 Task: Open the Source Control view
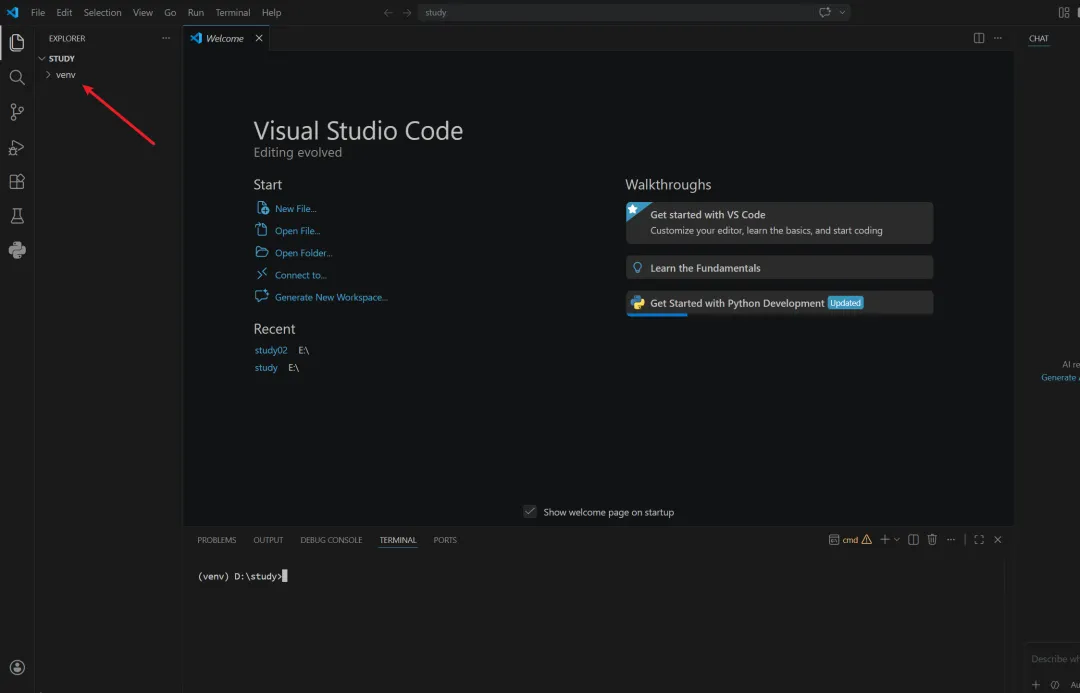coord(17,112)
